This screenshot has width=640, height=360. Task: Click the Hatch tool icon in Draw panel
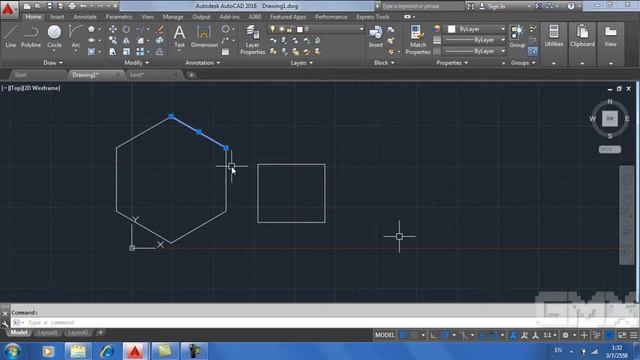[91, 52]
